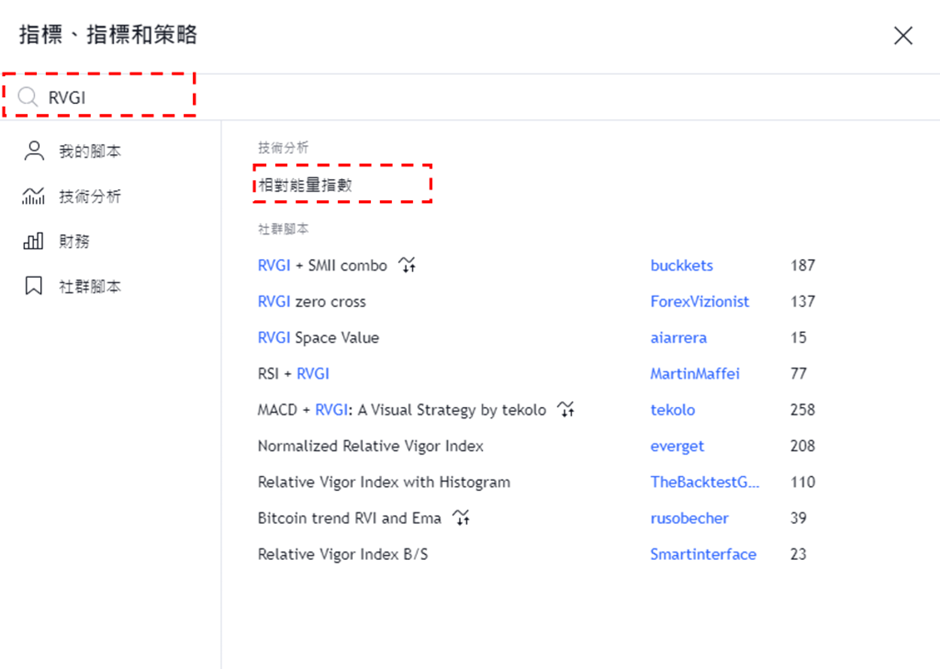Screen dimensions: 940x669
Task: Switch to the 財務 category
Action: click(74, 241)
